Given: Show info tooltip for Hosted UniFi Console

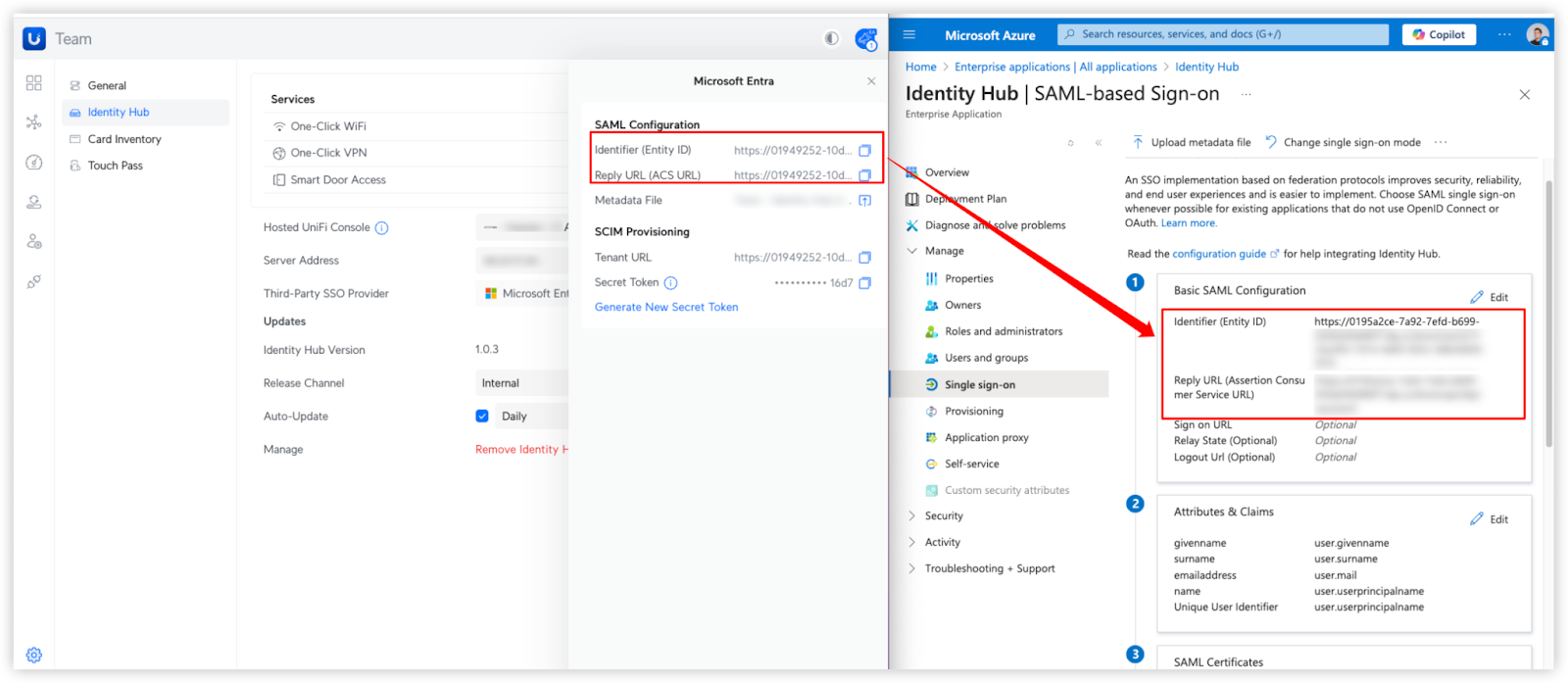Looking at the screenshot, I should coord(382,228).
